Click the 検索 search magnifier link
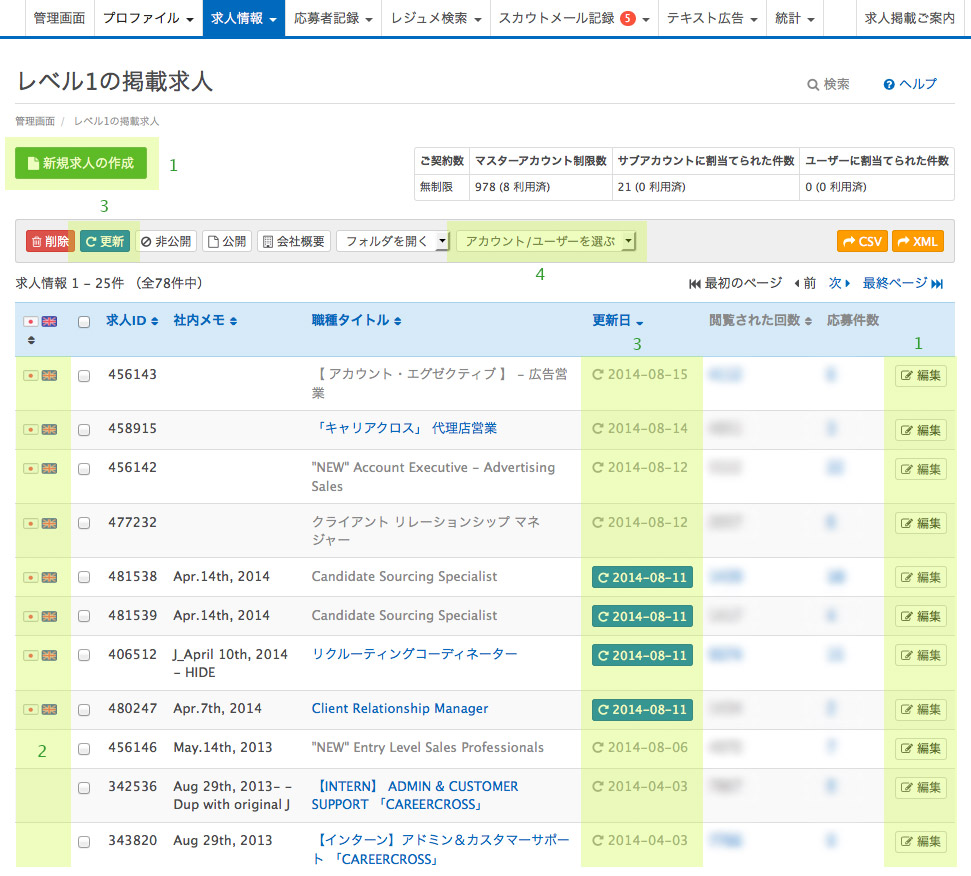971x876 pixels. click(829, 84)
